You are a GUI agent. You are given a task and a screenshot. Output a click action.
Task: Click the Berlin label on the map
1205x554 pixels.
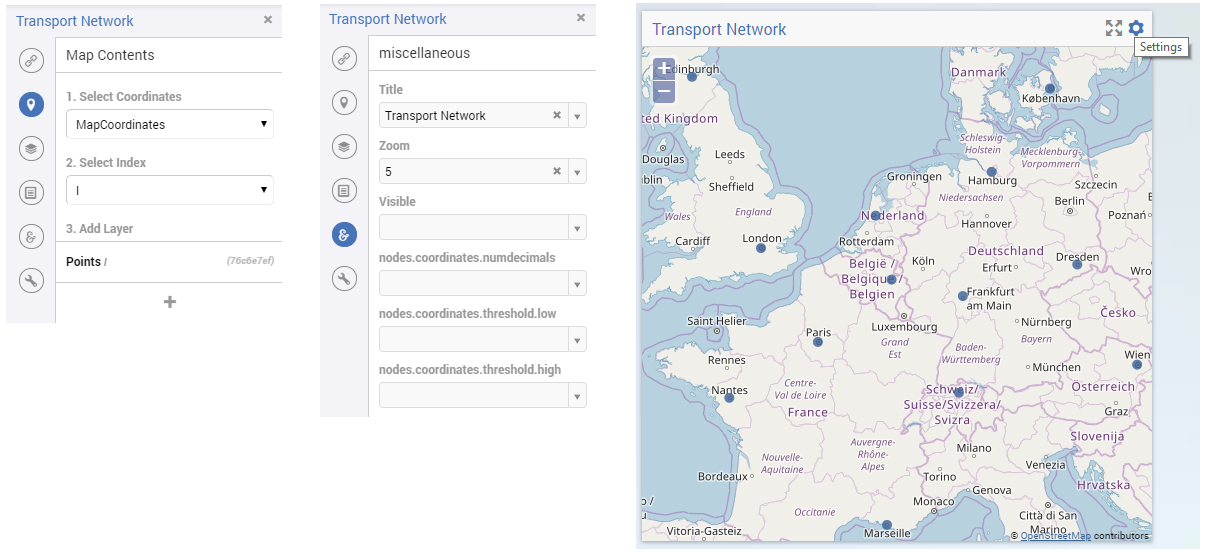point(1069,201)
